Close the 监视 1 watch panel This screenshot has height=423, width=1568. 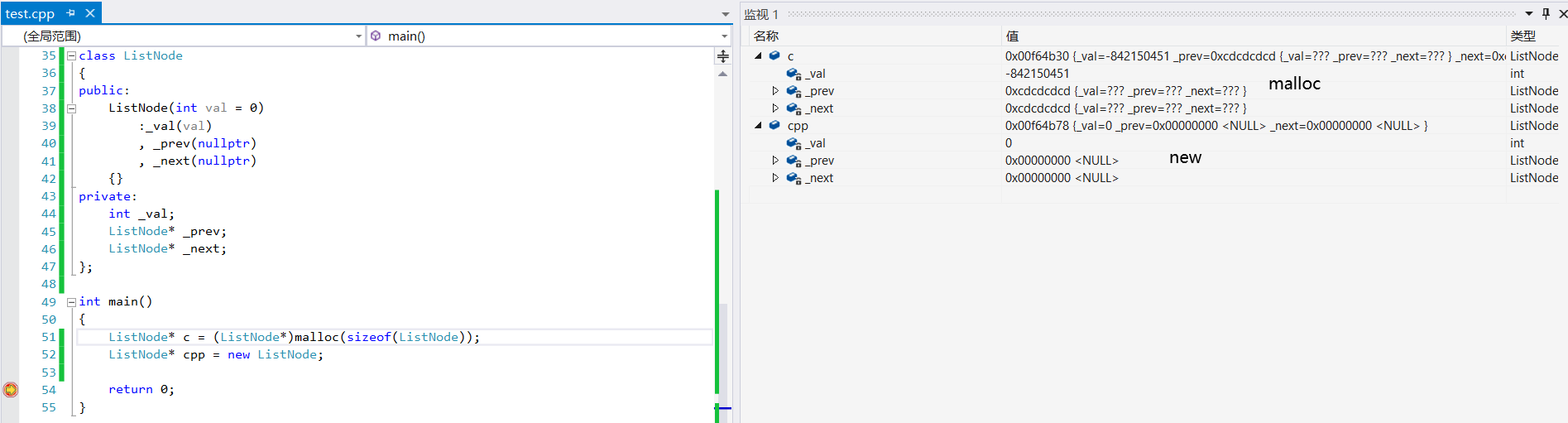(1562, 13)
